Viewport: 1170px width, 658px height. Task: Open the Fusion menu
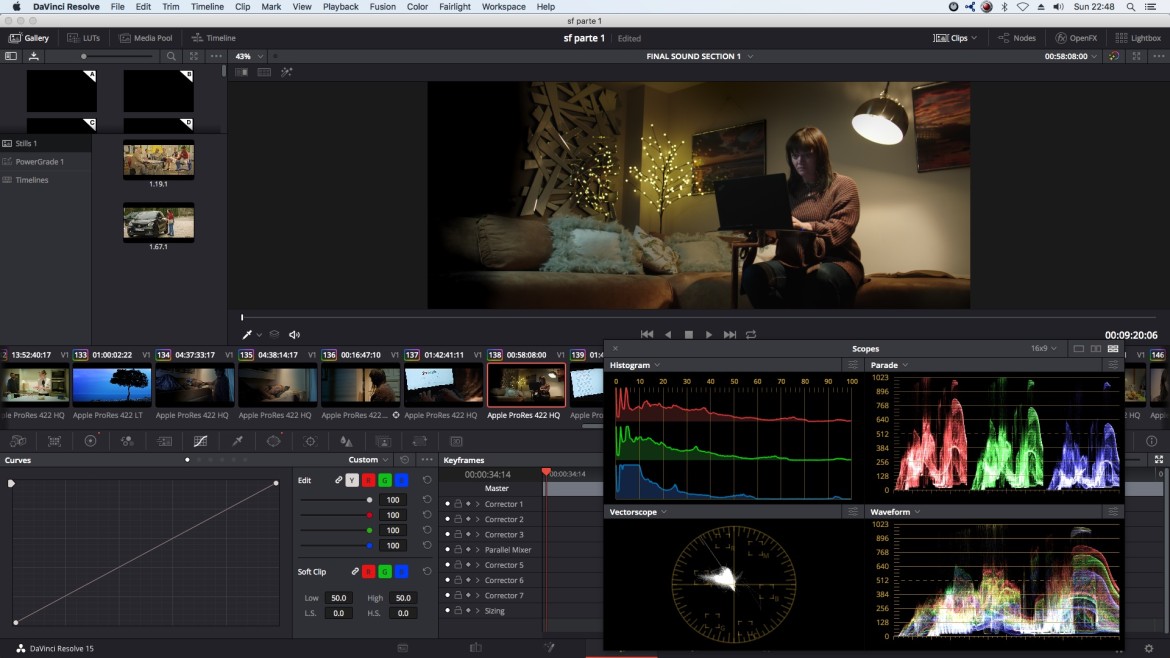pos(383,7)
